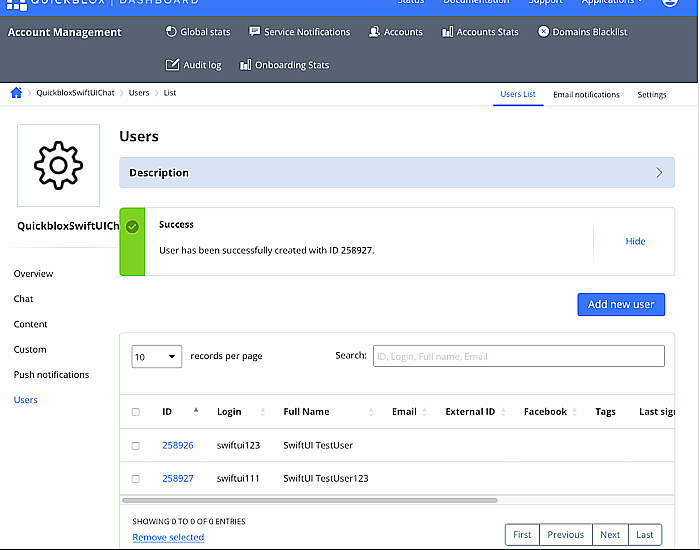Screen dimensions: 700x550
Task: Hide the success notification
Action: coord(635,241)
